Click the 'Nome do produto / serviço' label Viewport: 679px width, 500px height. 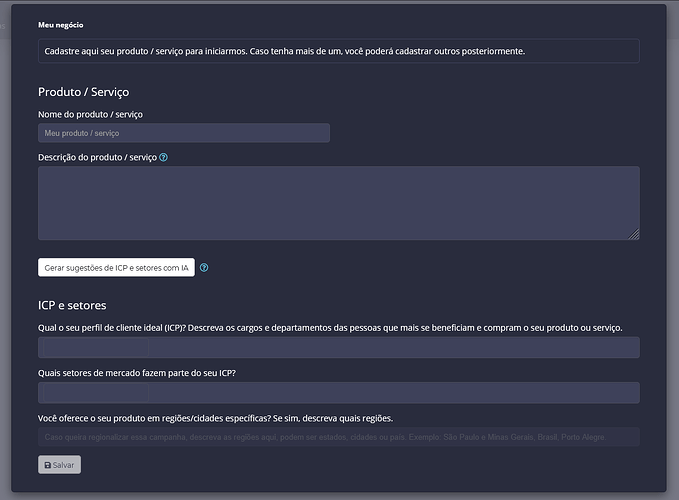pos(97,114)
